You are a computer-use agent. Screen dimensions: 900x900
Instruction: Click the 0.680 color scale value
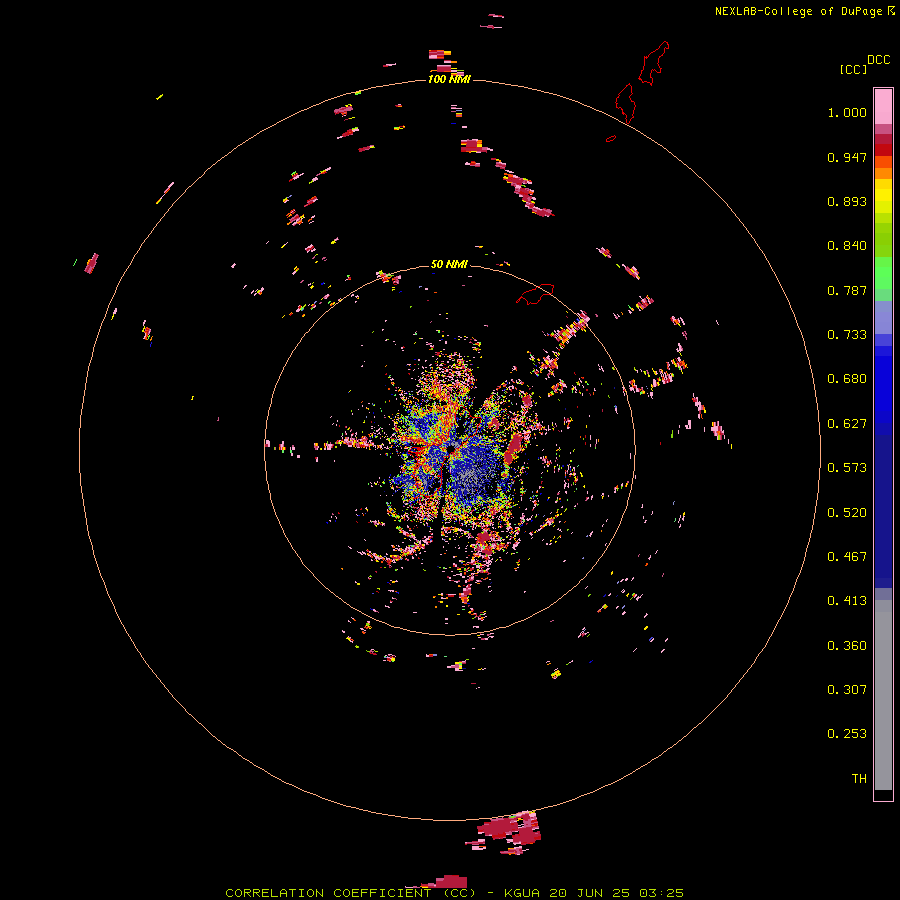tap(847, 379)
